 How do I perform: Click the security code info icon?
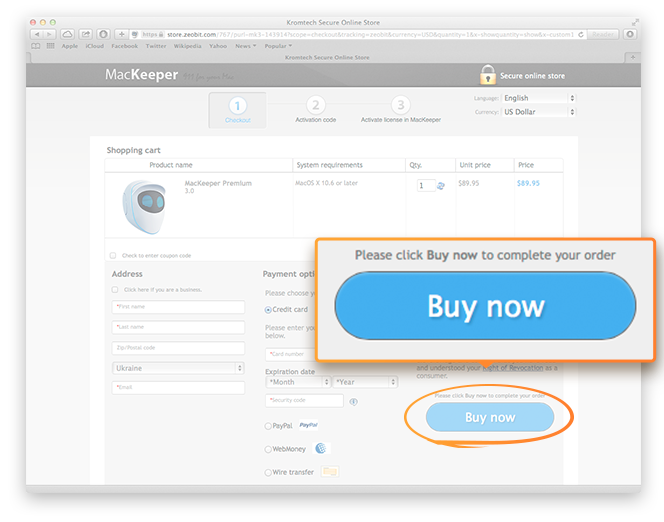(x=354, y=401)
